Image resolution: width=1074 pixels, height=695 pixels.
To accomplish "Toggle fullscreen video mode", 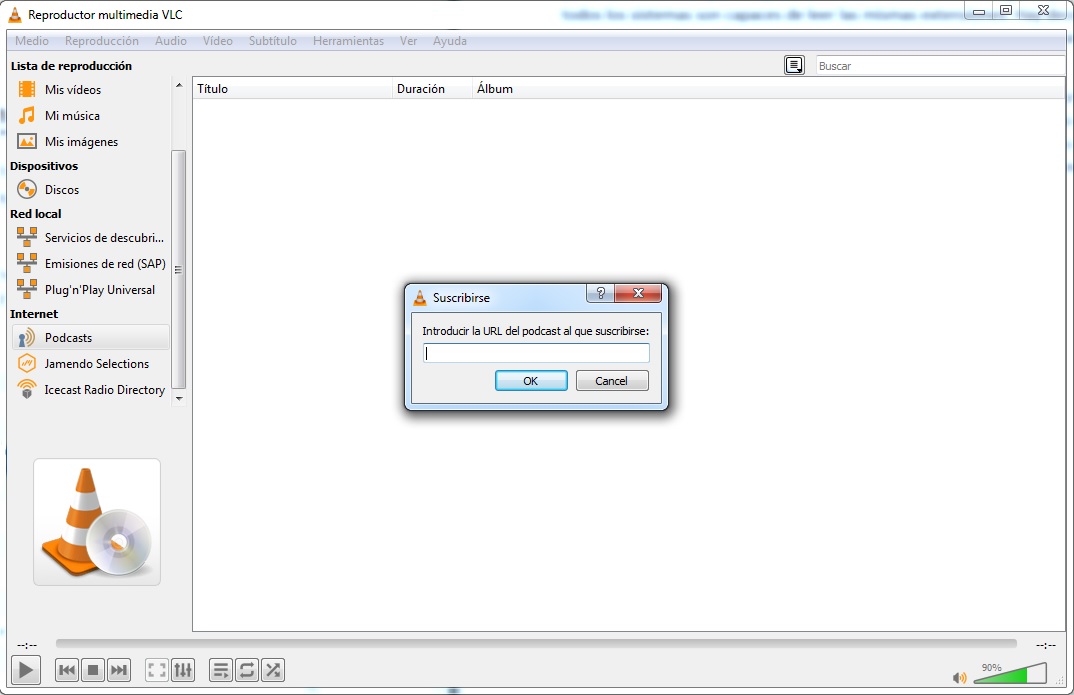I will pyautogui.click(x=157, y=670).
